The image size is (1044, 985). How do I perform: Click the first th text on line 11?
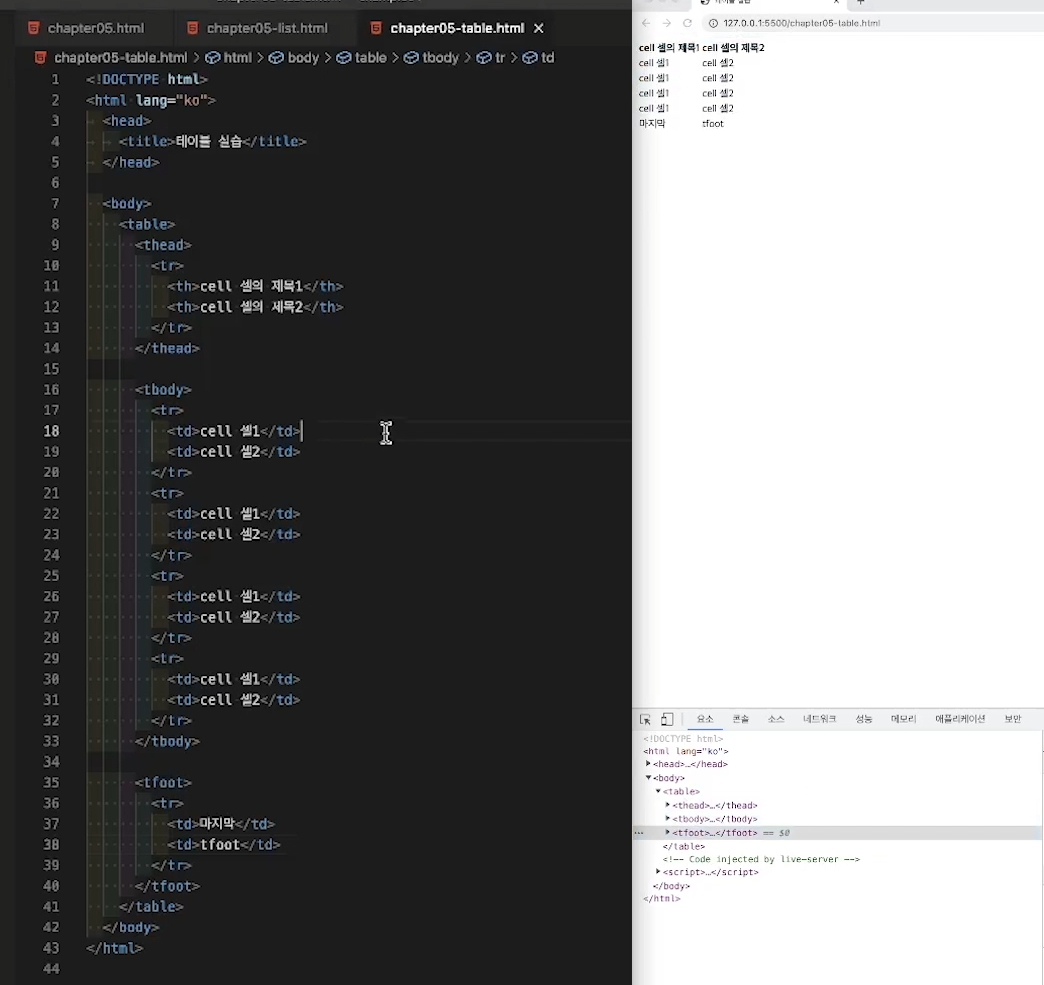click(252, 286)
